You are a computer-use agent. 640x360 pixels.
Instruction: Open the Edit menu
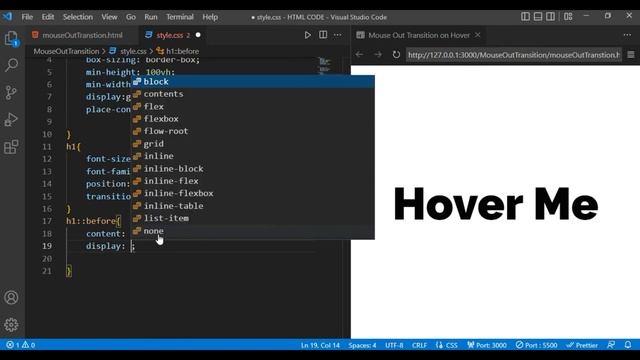pos(48,17)
